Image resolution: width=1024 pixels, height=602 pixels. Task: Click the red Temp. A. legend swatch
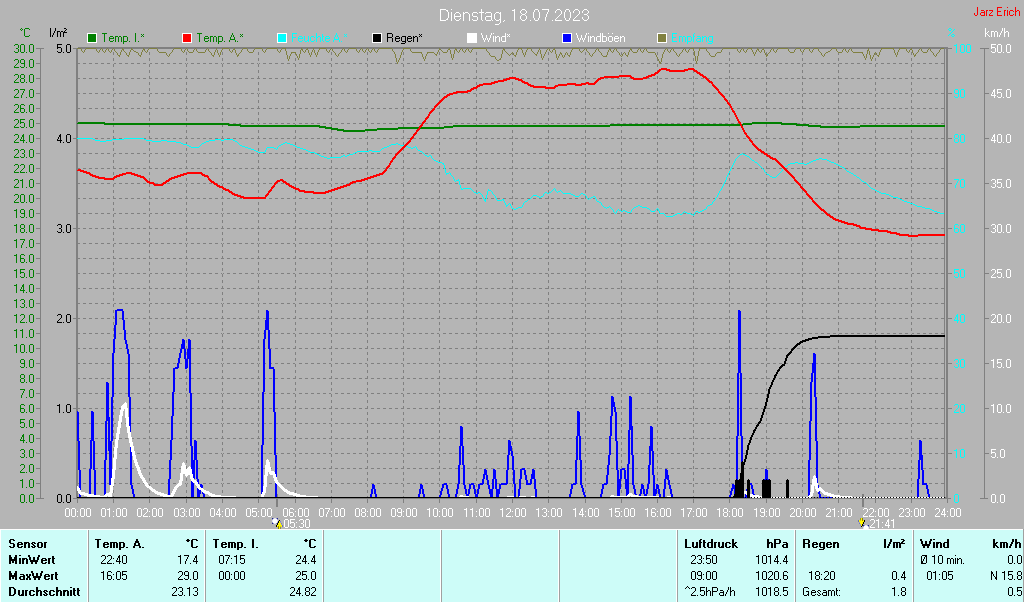(187, 39)
